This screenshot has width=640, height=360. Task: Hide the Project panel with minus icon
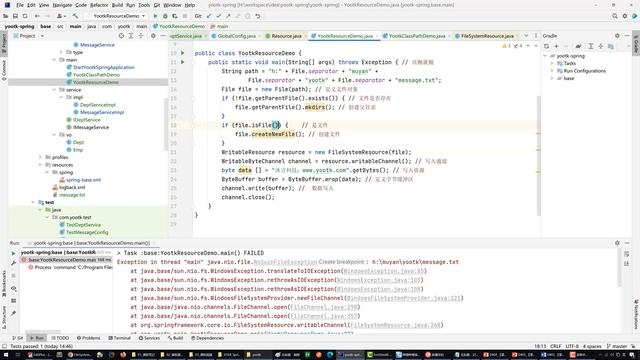(162, 36)
